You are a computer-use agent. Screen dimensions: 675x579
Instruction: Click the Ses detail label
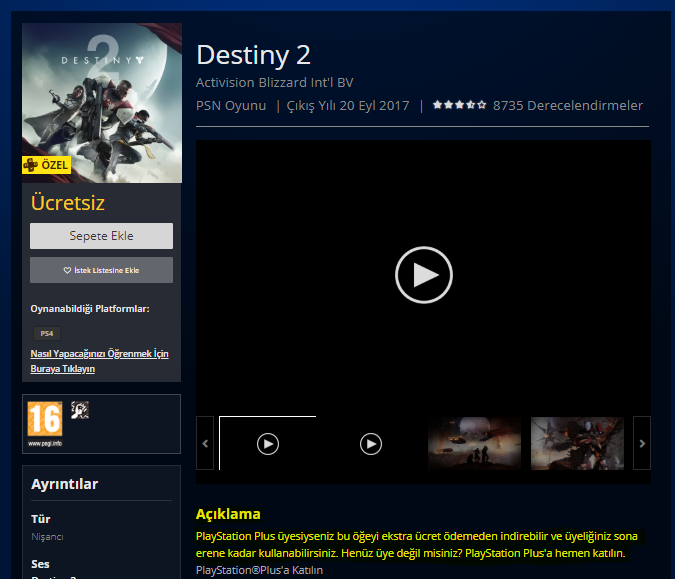[40, 564]
